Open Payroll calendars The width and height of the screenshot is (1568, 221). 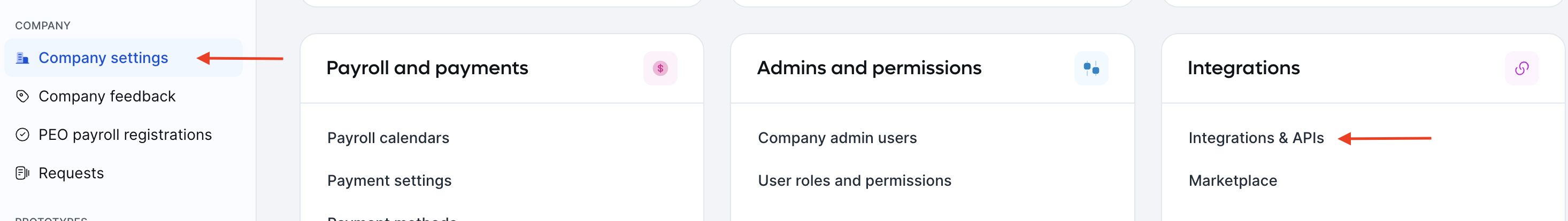[x=388, y=138]
